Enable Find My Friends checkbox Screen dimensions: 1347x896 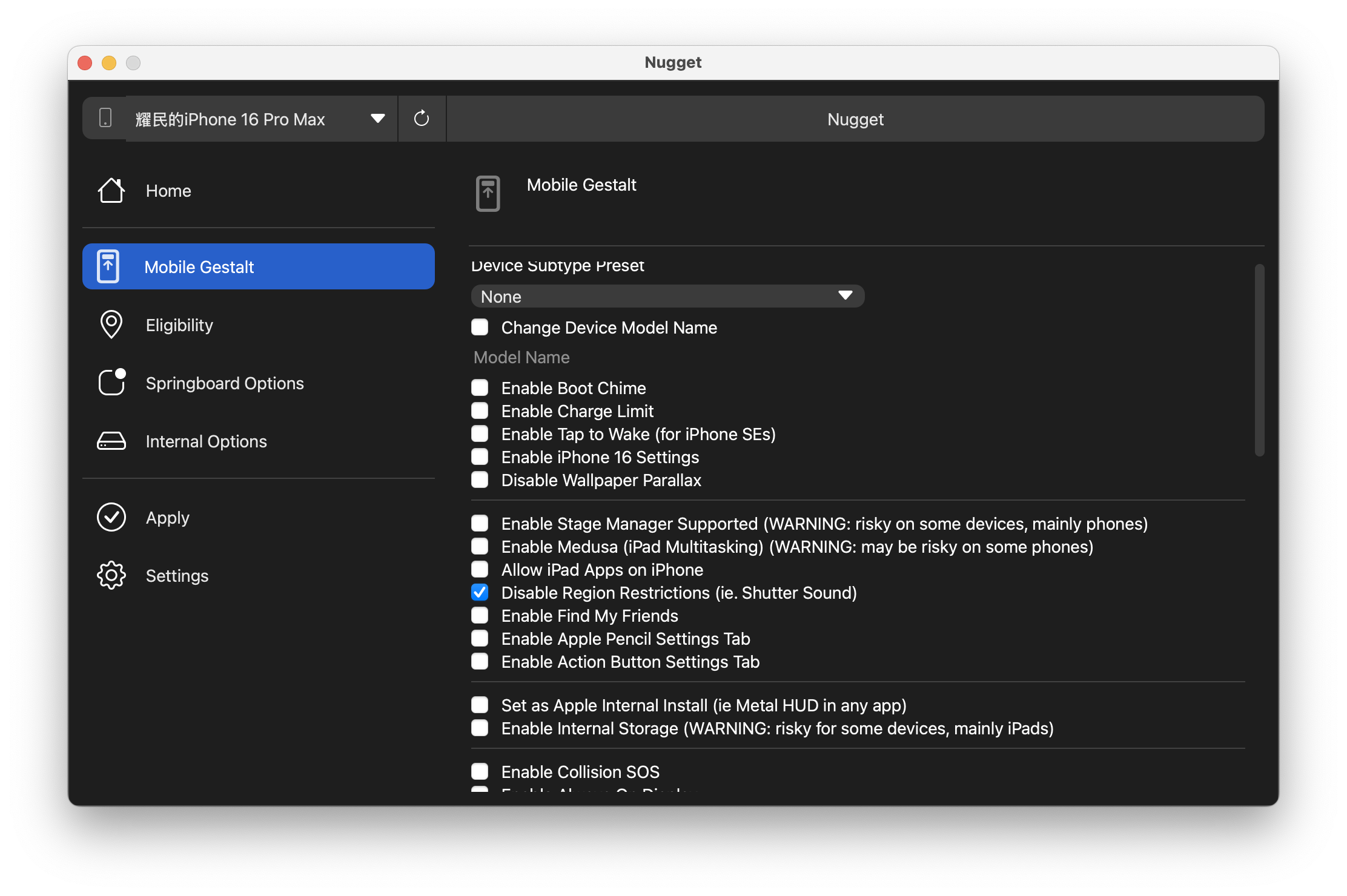(480, 615)
